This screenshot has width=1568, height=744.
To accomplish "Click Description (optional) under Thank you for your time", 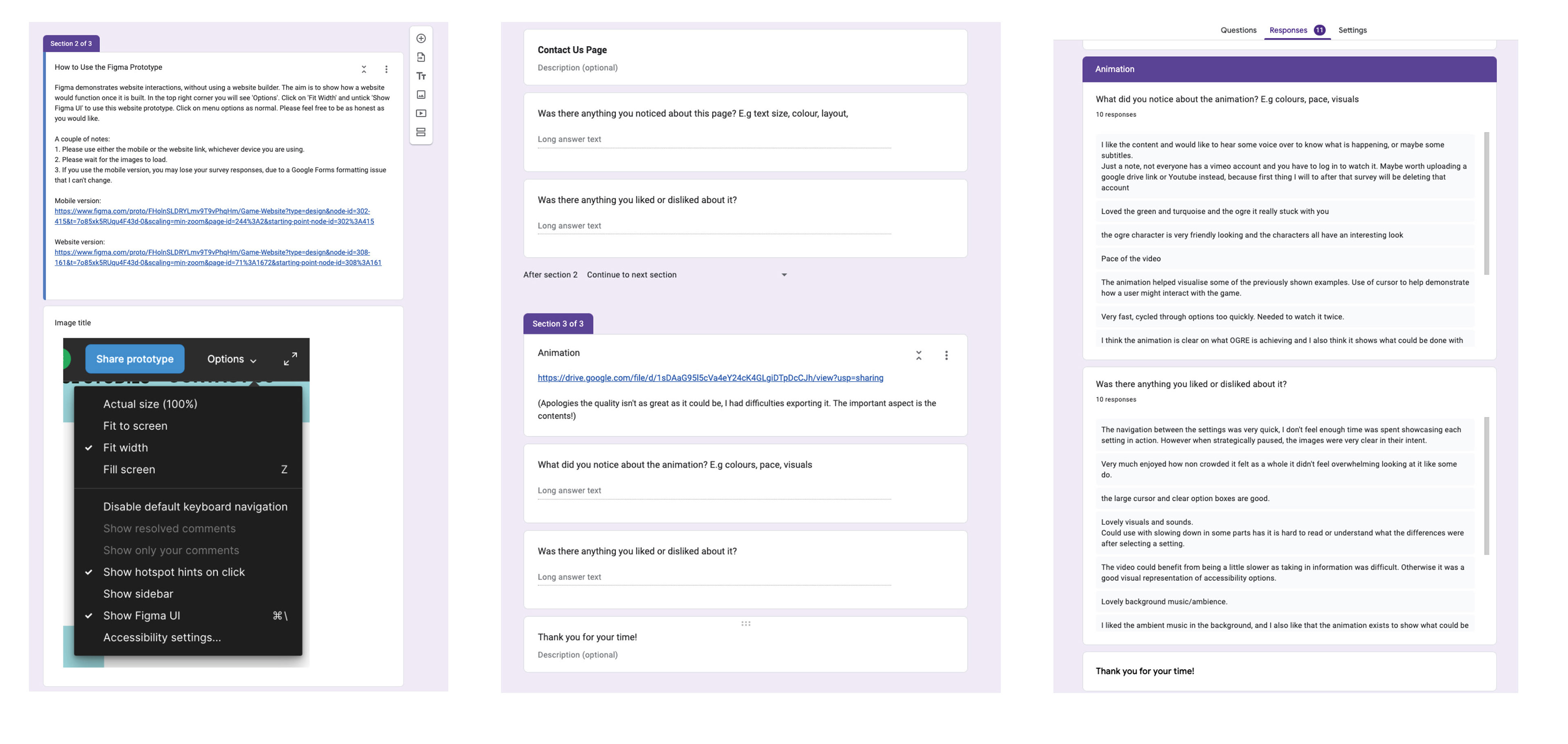I will [x=577, y=655].
